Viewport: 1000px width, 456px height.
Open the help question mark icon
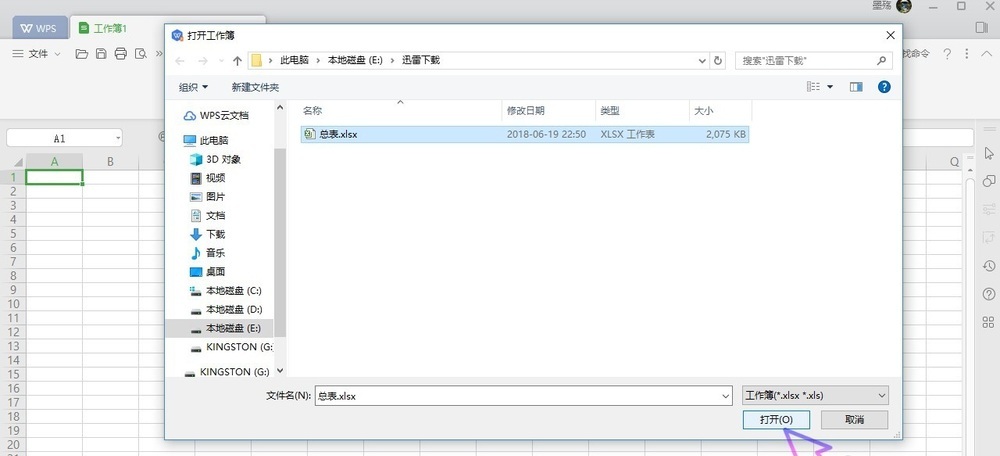point(883,87)
